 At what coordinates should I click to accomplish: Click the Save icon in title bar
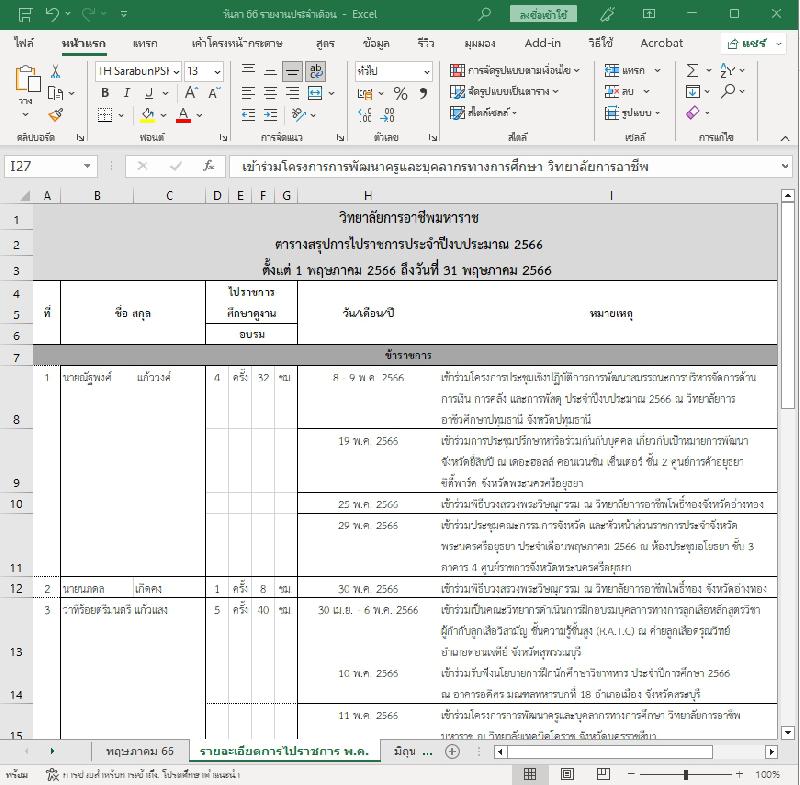25,14
